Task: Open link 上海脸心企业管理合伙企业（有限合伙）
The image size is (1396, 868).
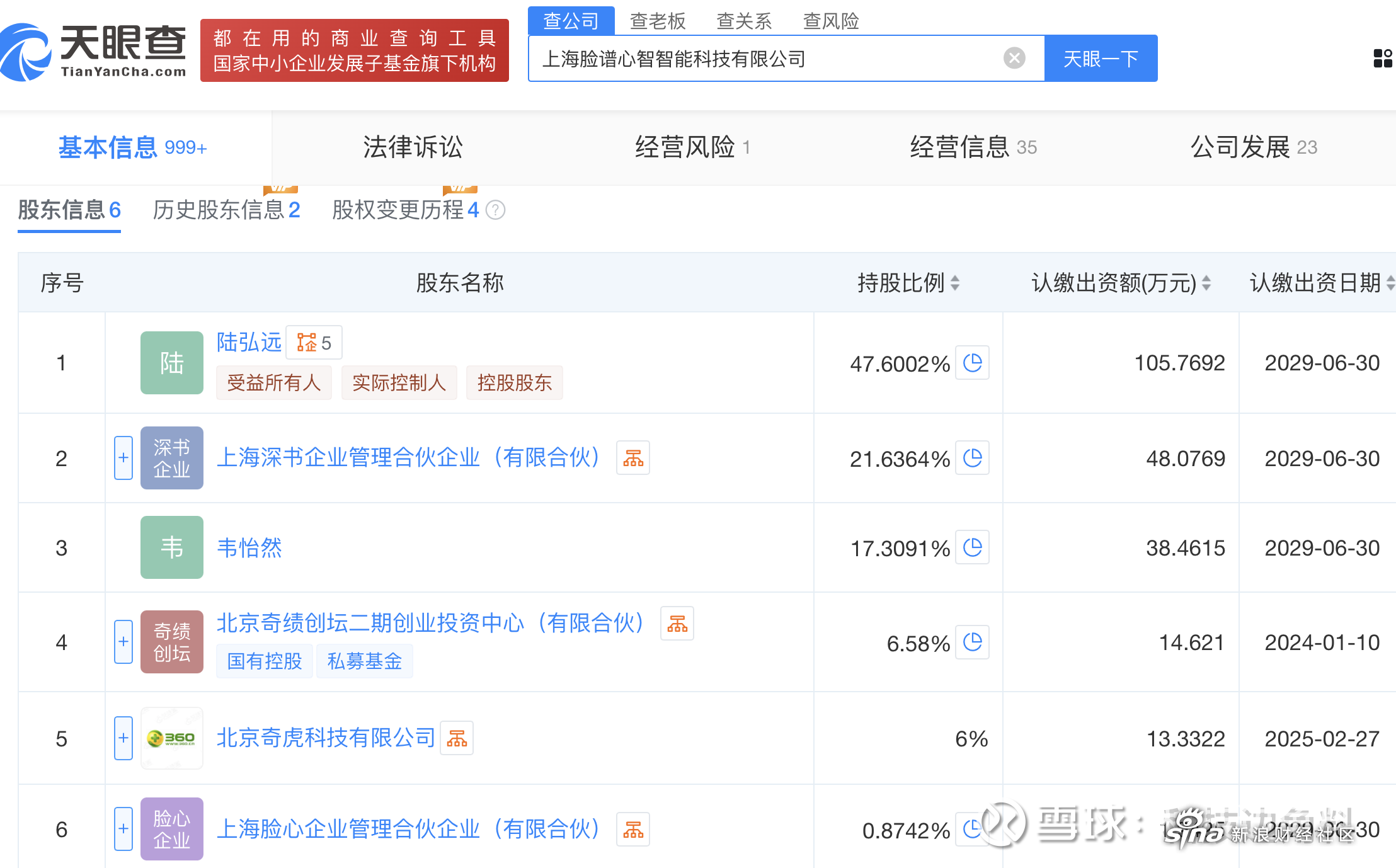Action: 409,829
